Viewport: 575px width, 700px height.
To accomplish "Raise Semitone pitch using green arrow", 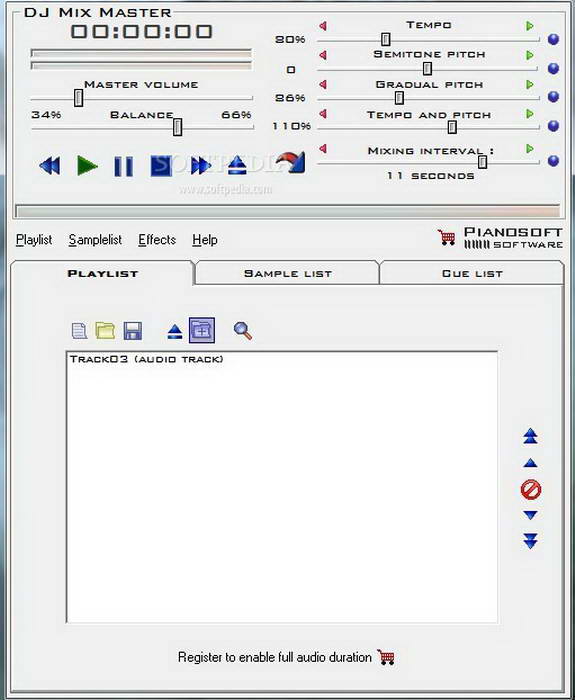I will click(529, 55).
